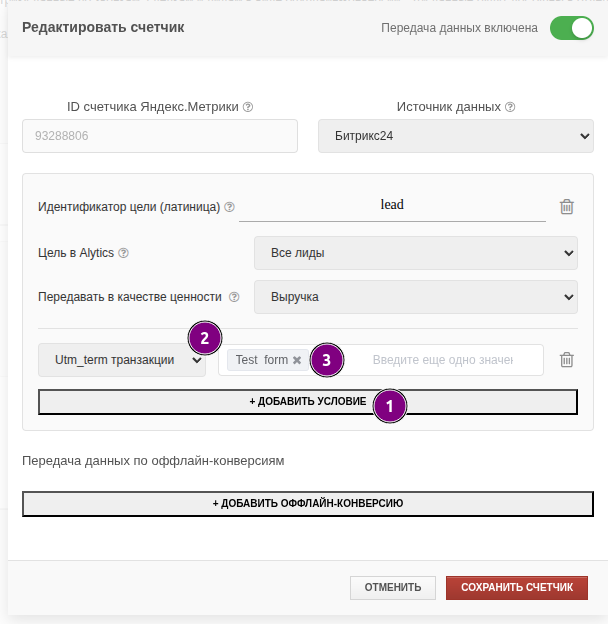This screenshot has height=624, width=608.
Task: Click the counter ID input field
Action: 159,136
